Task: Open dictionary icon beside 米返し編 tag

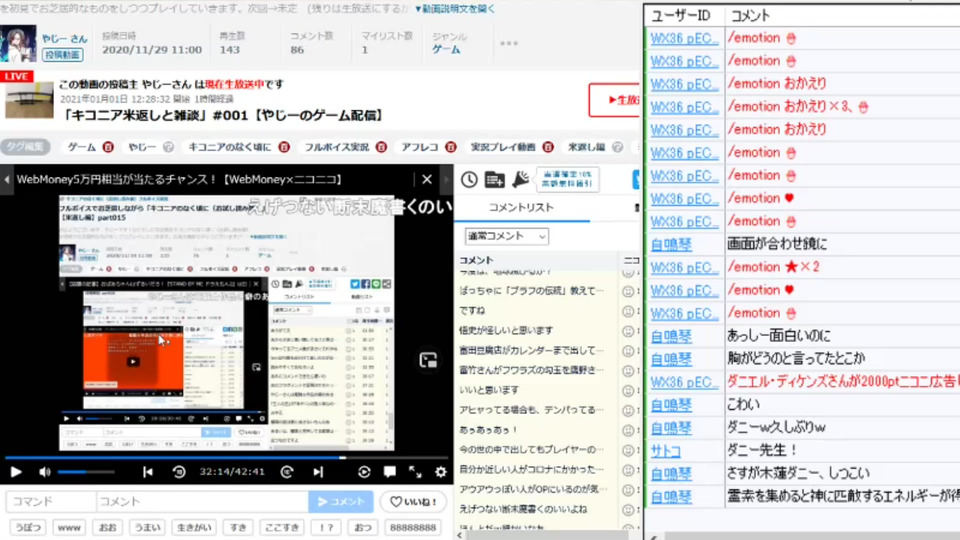Action: click(x=618, y=147)
